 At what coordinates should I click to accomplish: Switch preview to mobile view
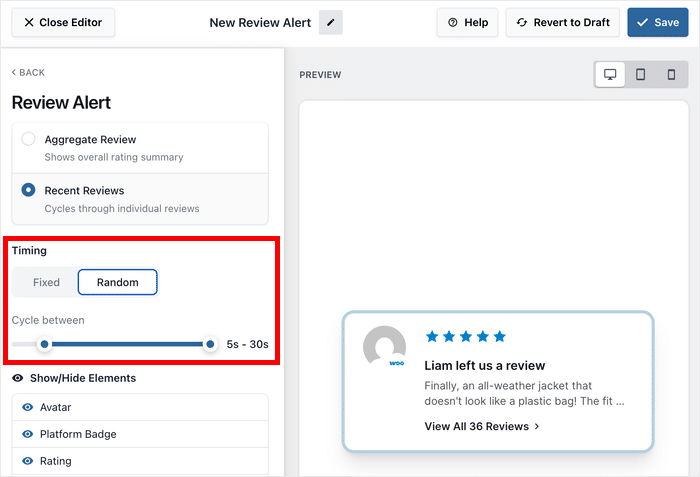(671, 75)
